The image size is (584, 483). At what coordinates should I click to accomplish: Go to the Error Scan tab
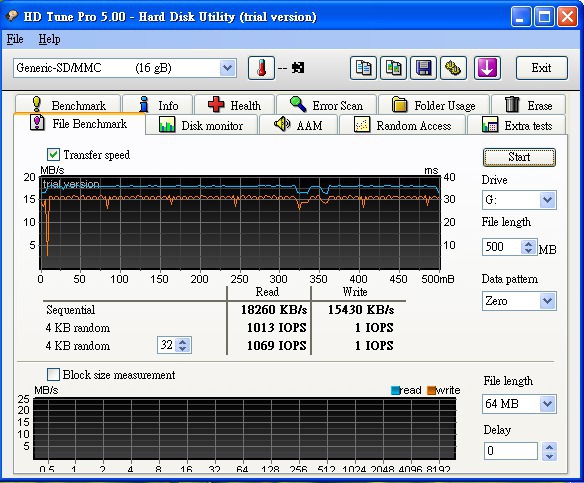tap(327, 104)
